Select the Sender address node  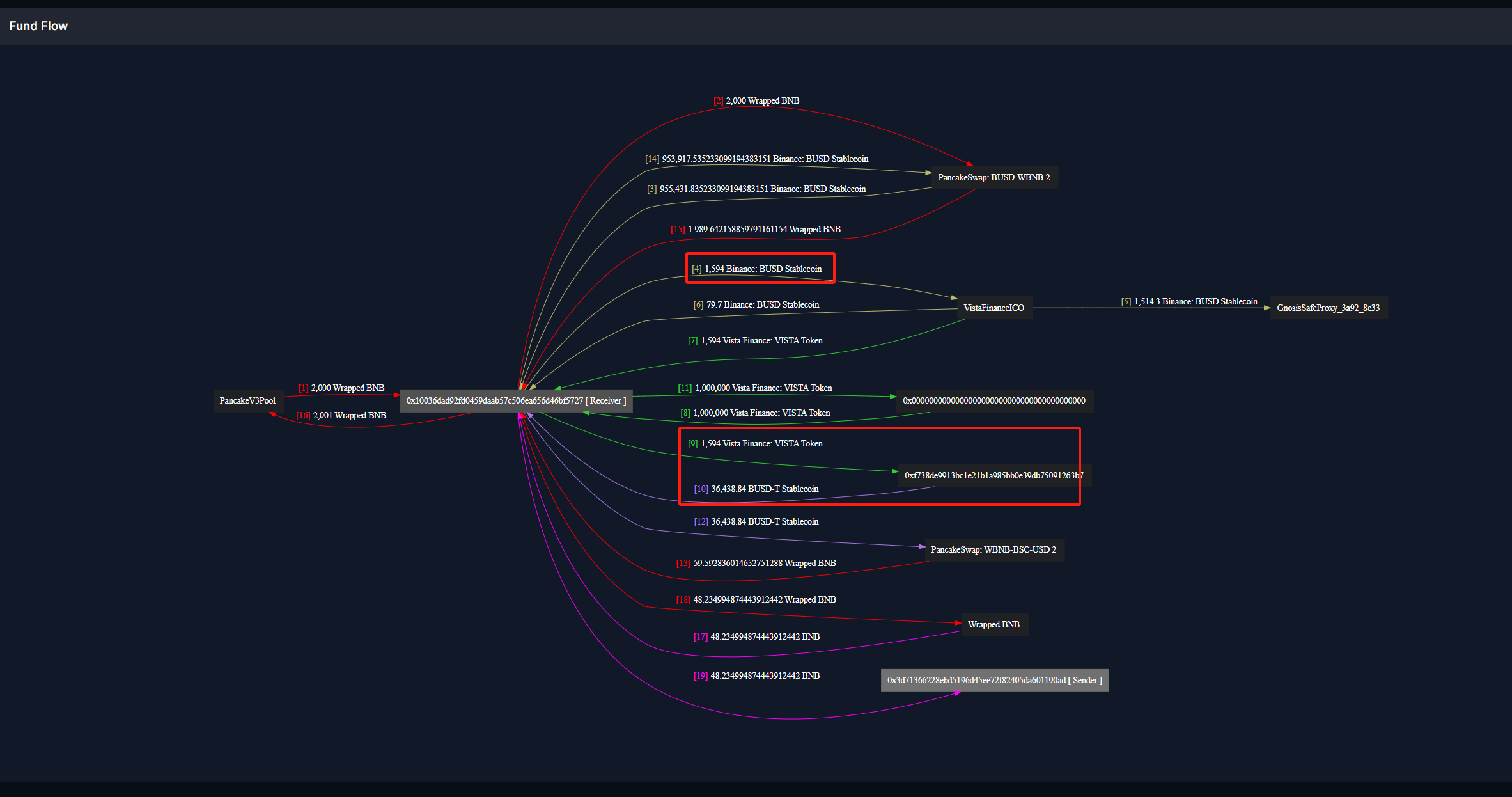[x=994, y=681]
